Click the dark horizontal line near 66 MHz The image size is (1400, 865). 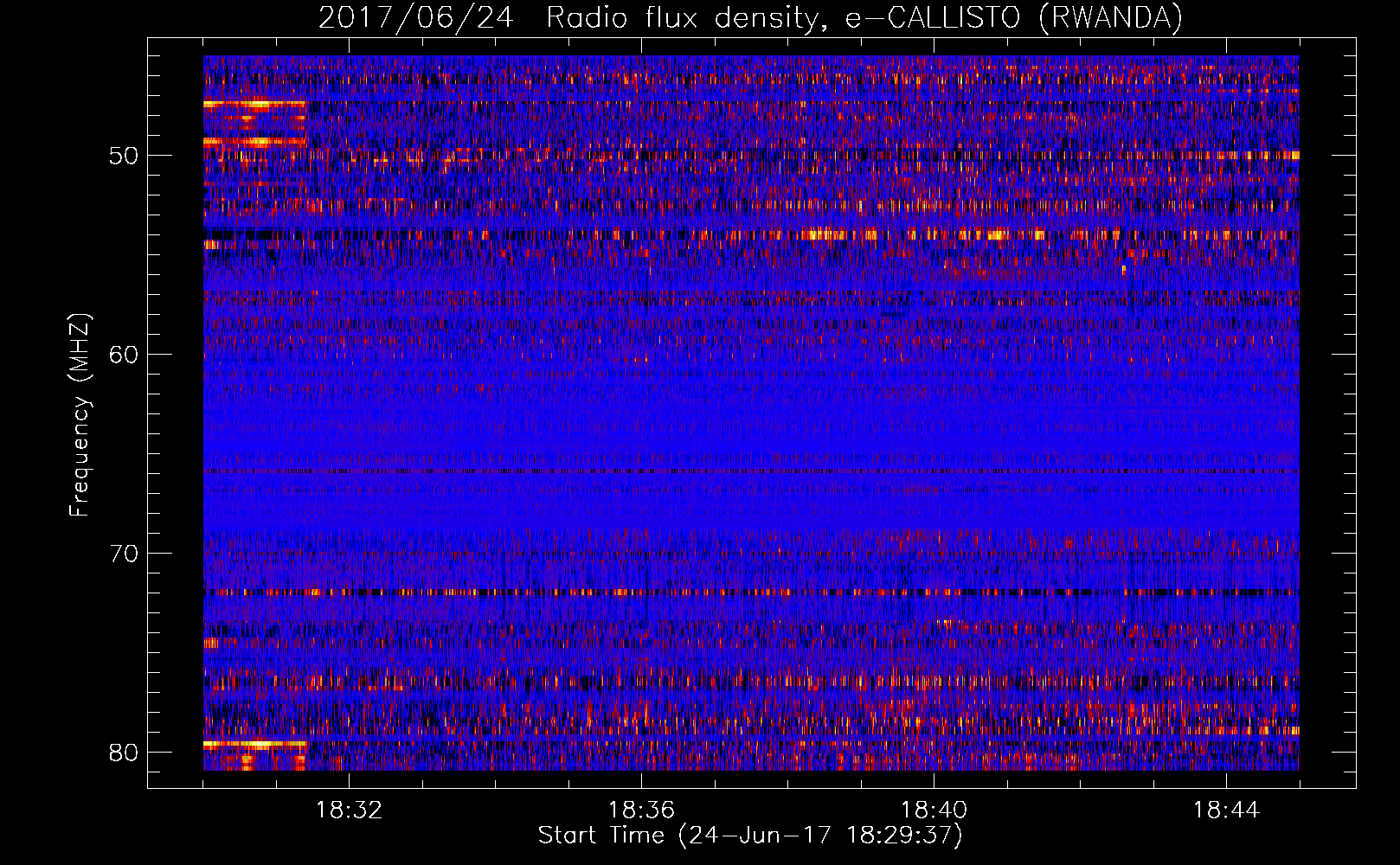point(751,471)
